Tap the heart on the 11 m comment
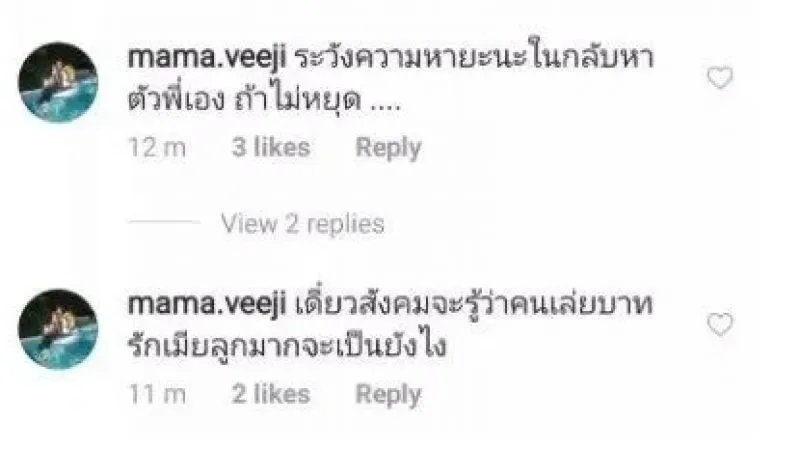This screenshot has height=450, width=800. point(720,325)
